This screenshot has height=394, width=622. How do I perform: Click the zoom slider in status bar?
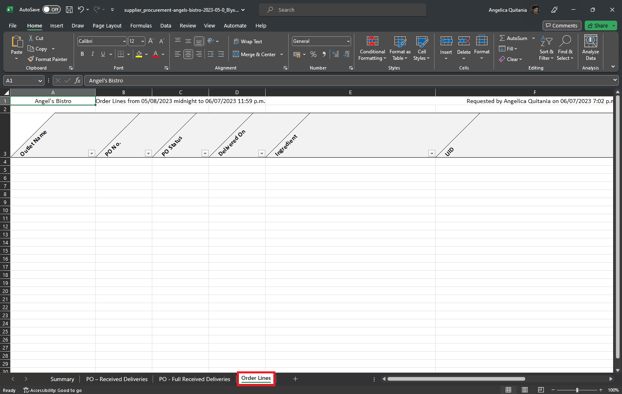click(x=577, y=390)
